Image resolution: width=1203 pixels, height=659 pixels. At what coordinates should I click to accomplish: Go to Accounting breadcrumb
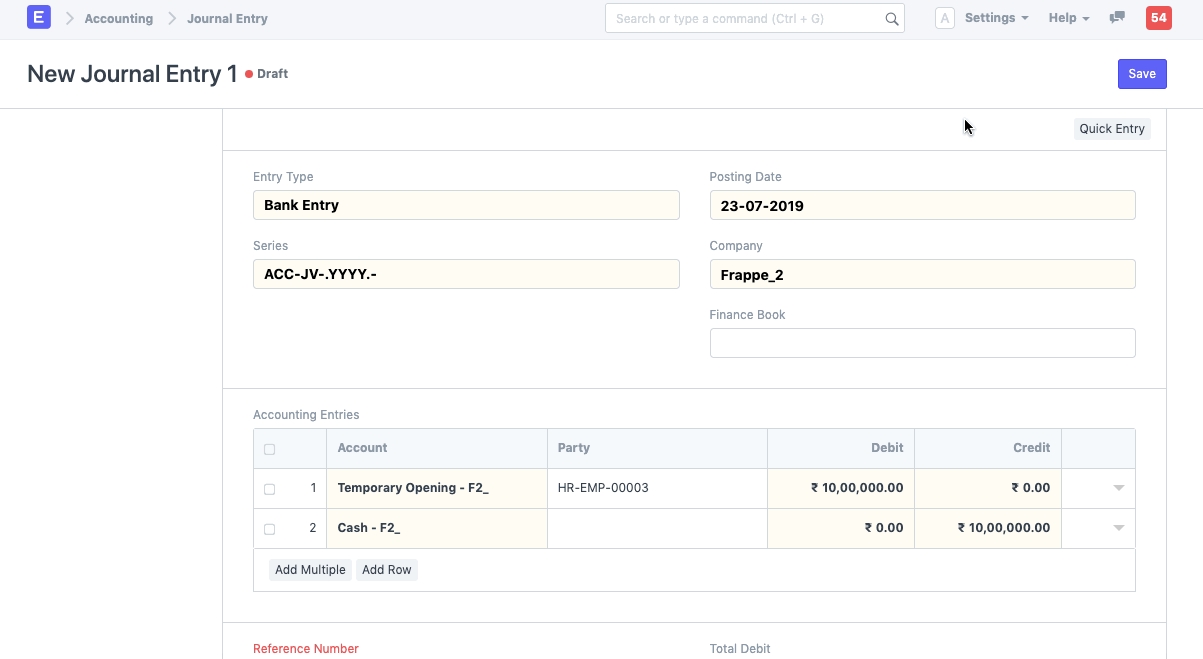point(119,18)
